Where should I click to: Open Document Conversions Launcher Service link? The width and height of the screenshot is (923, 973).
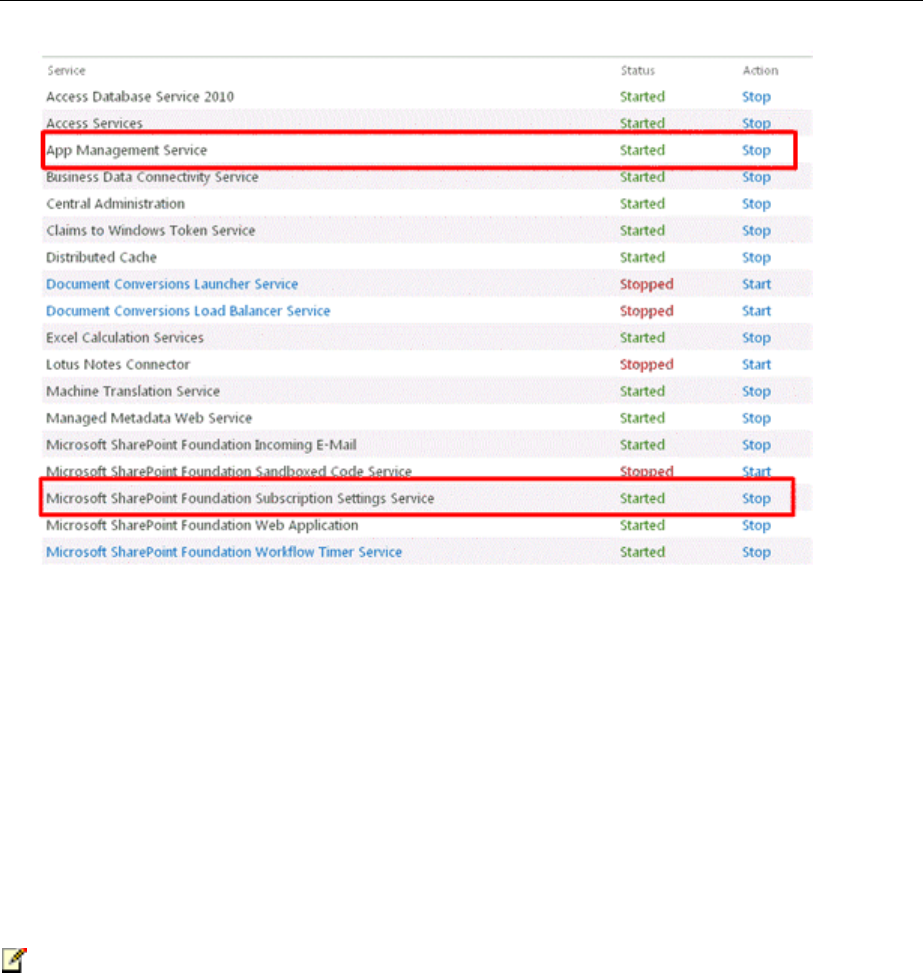tap(172, 284)
